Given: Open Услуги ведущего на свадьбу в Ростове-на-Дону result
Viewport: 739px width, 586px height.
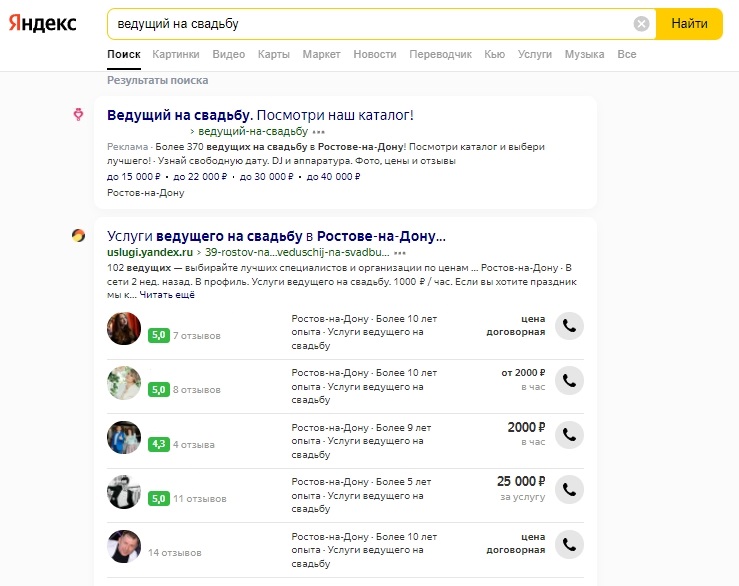Looking at the screenshot, I should tap(276, 236).
